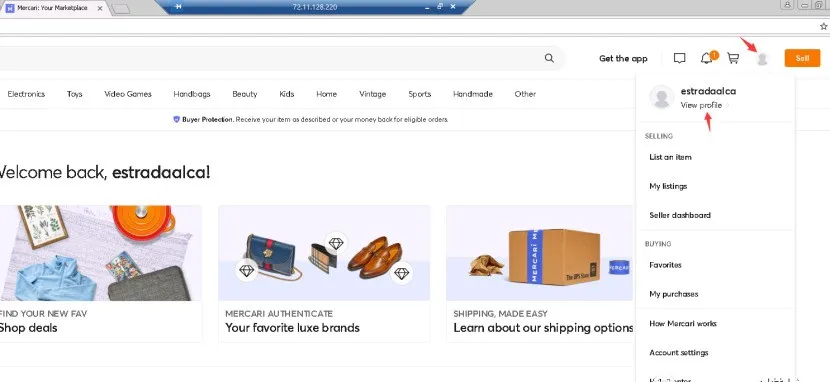Click the Welcome back heading

click(x=104, y=172)
